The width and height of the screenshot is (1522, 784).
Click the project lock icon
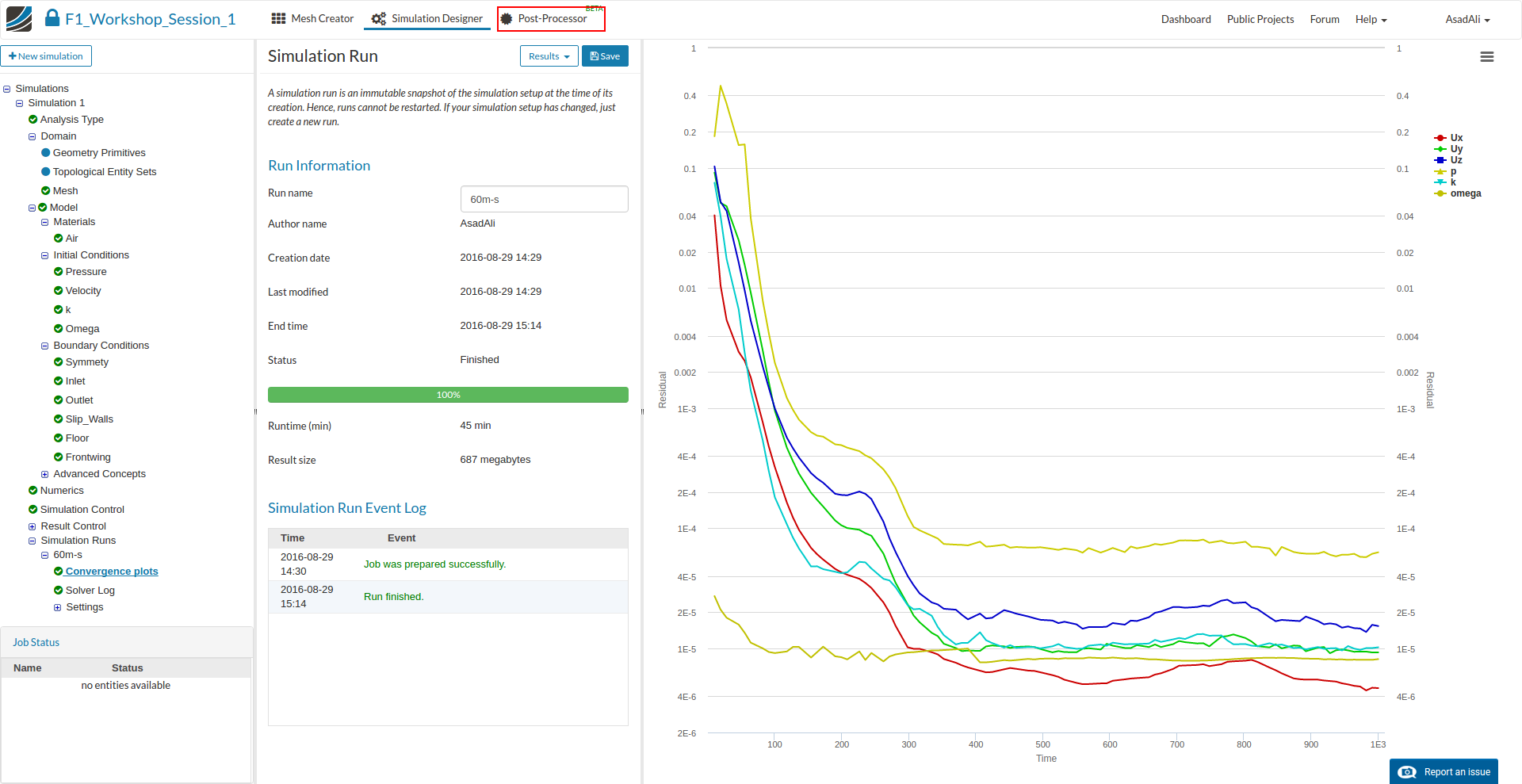[x=52, y=18]
